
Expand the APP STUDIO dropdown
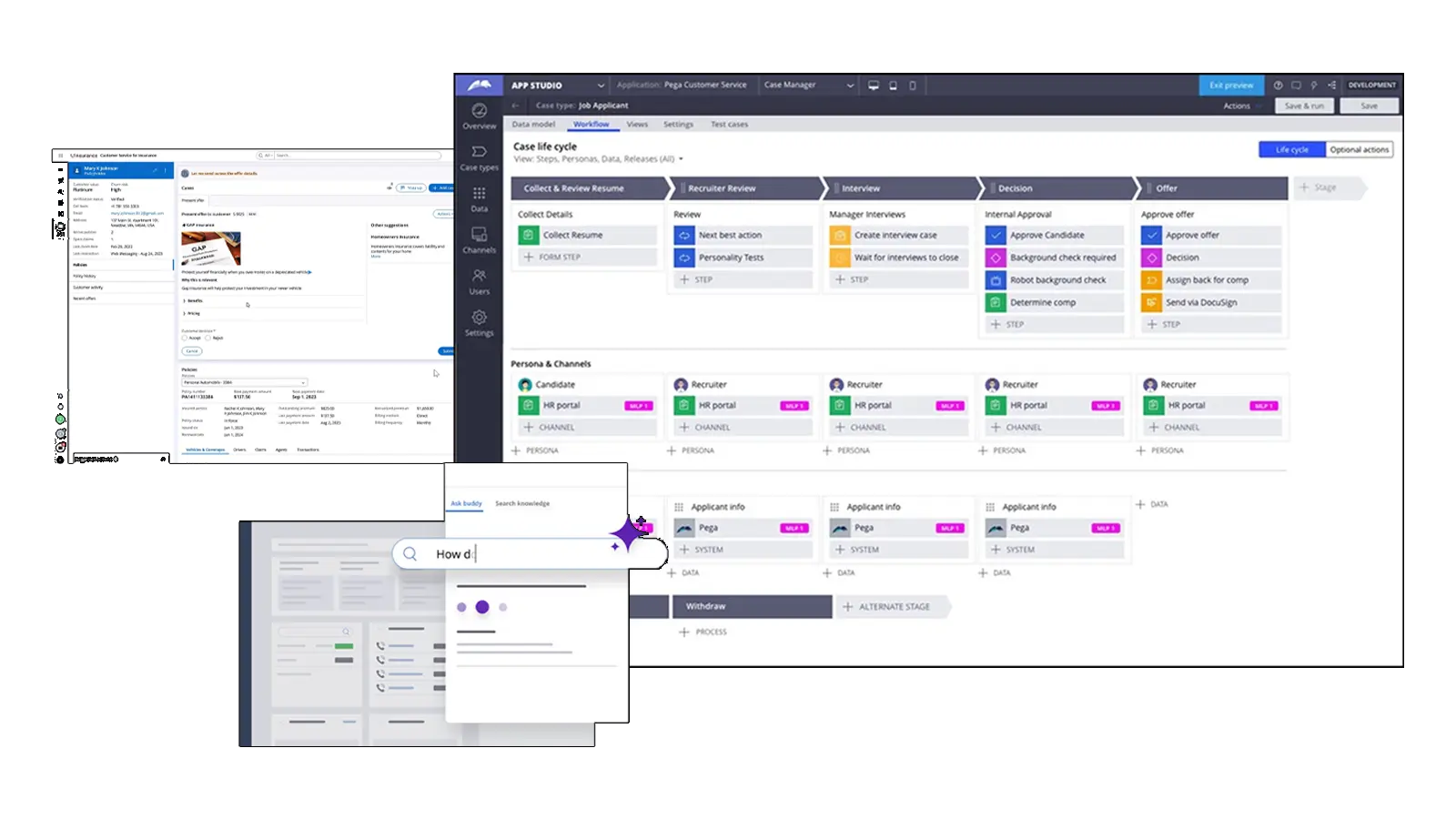pos(601,86)
